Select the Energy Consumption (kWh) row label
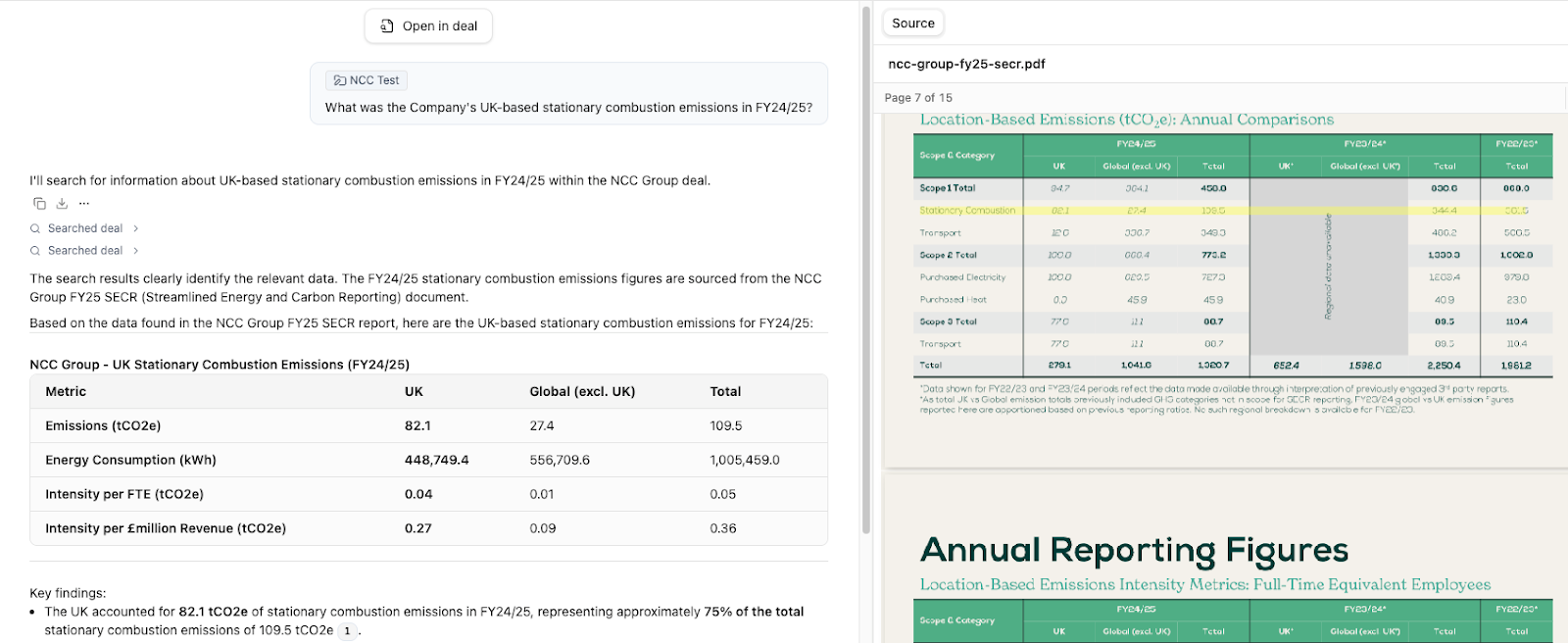Image resolution: width=1568 pixels, height=643 pixels. (130, 461)
